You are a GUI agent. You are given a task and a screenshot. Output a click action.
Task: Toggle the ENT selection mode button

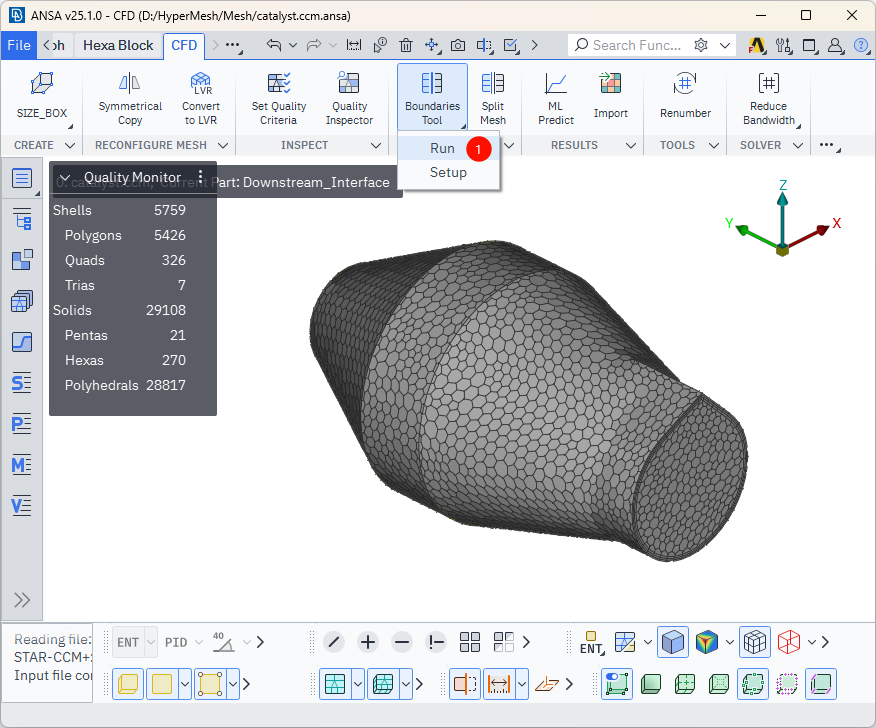128,642
